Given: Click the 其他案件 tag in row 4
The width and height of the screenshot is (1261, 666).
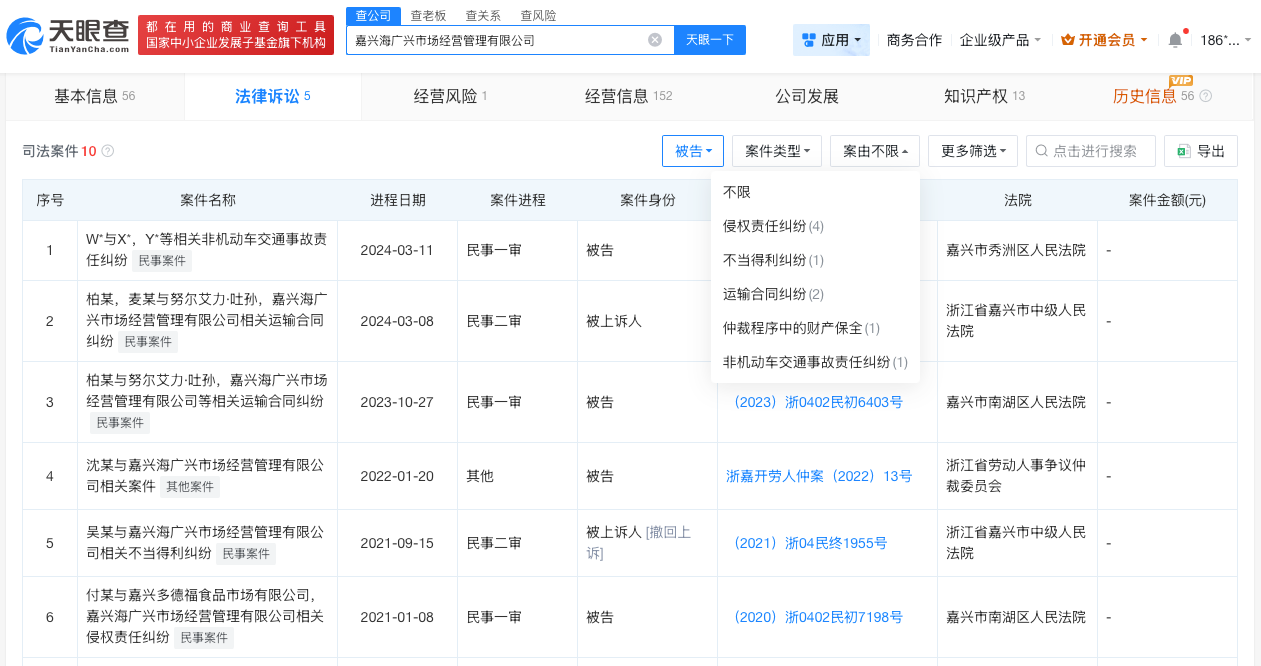Looking at the screenshot, I should point(190,488).
